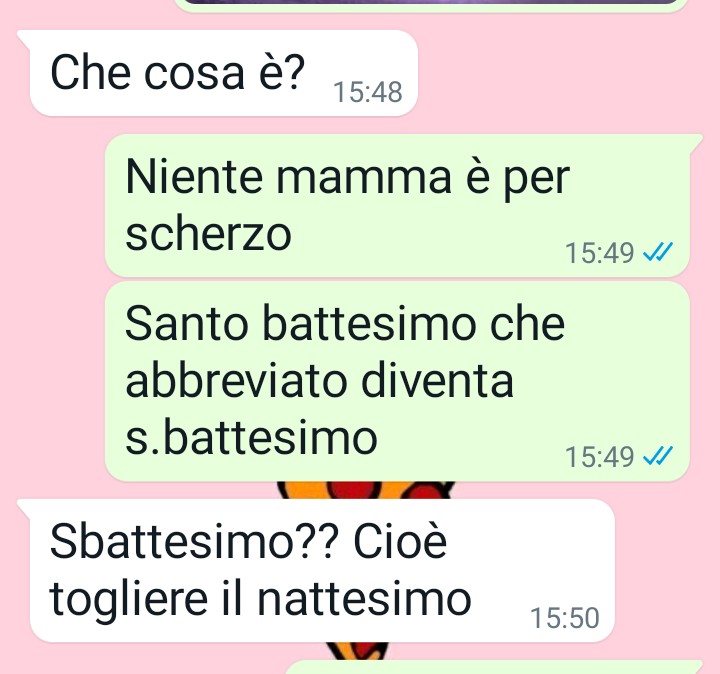Image resolution: width=720 pixels, height=674 pixels.
Task: Select the "Che cosa è?" message bubble
Action: click(x=223, y=73)
